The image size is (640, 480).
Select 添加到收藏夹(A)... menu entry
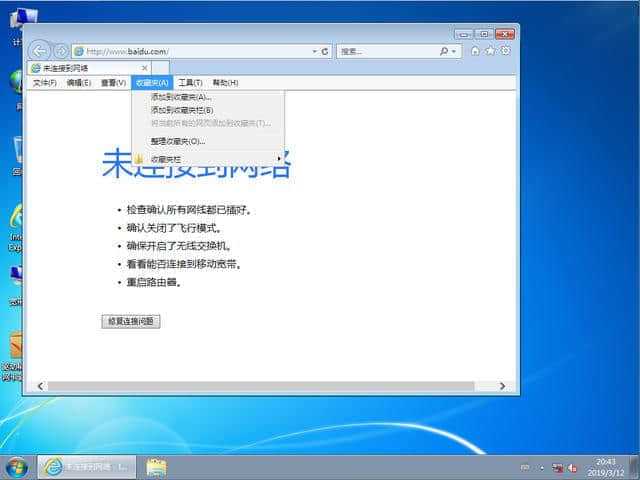pos(182,97)
